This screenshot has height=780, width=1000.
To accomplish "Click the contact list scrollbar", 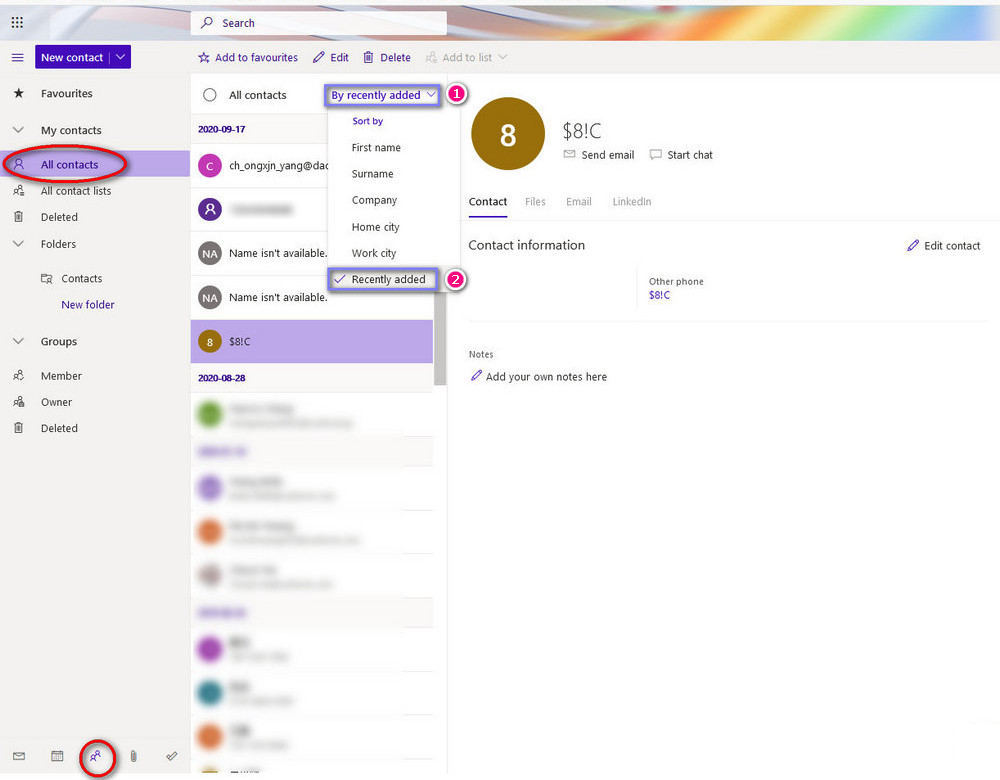I will click(x=440, y=338).
